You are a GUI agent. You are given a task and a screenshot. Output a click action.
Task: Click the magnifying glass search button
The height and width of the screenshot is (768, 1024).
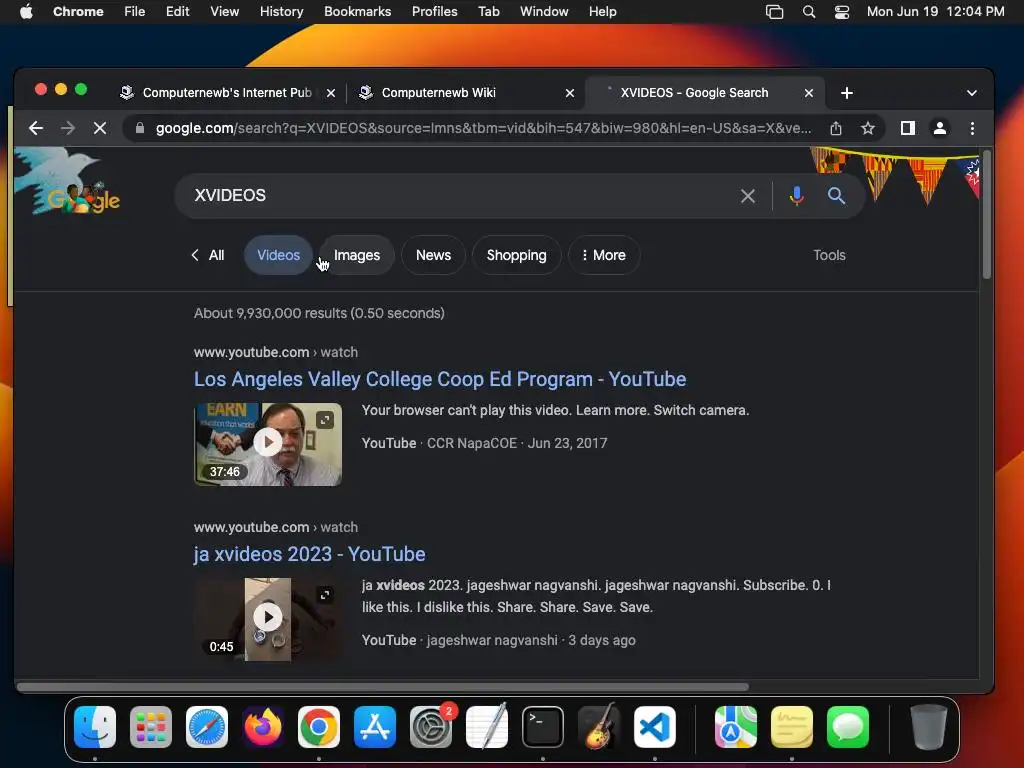coord(836,195)
